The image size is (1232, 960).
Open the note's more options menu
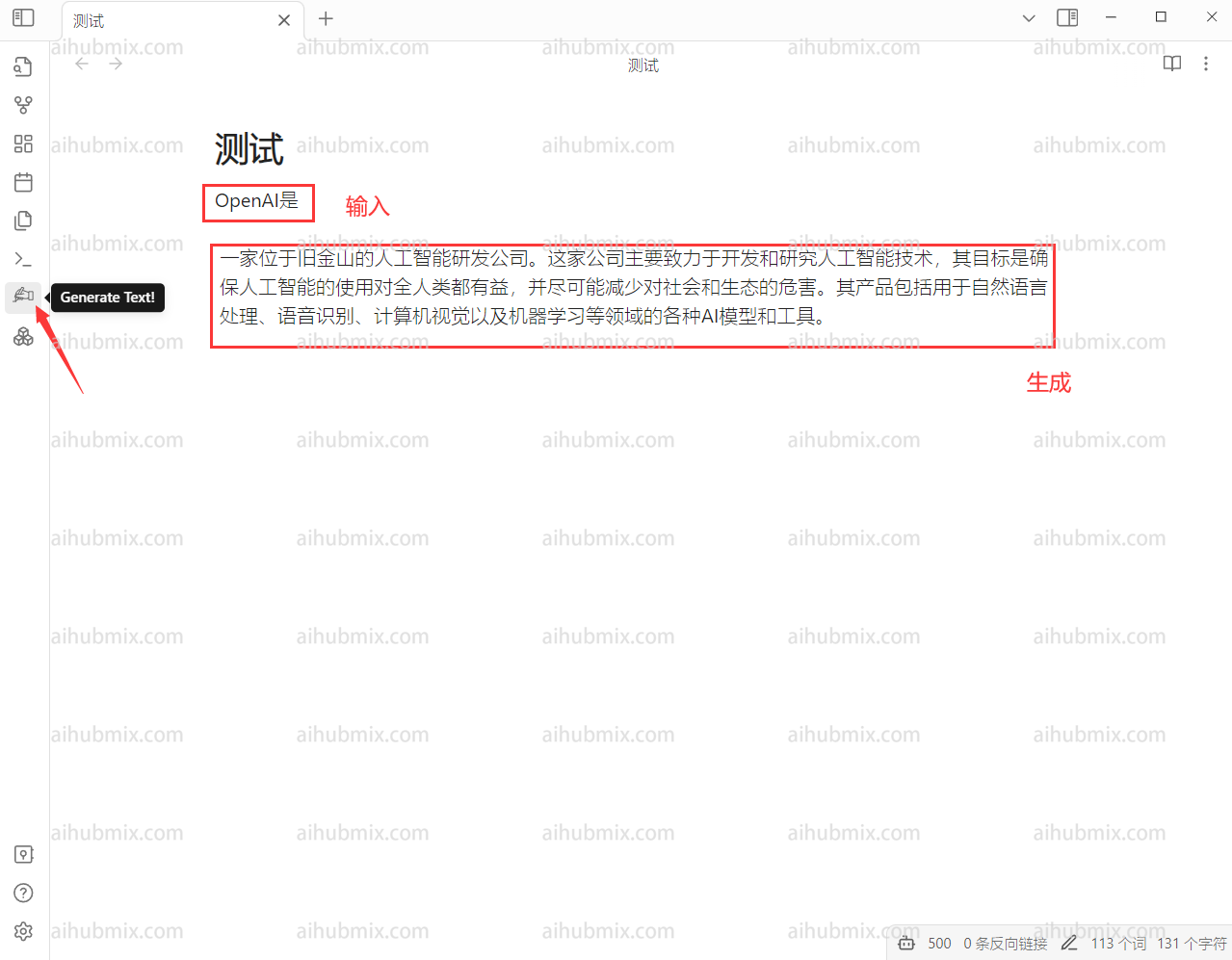pos(1206,64)
